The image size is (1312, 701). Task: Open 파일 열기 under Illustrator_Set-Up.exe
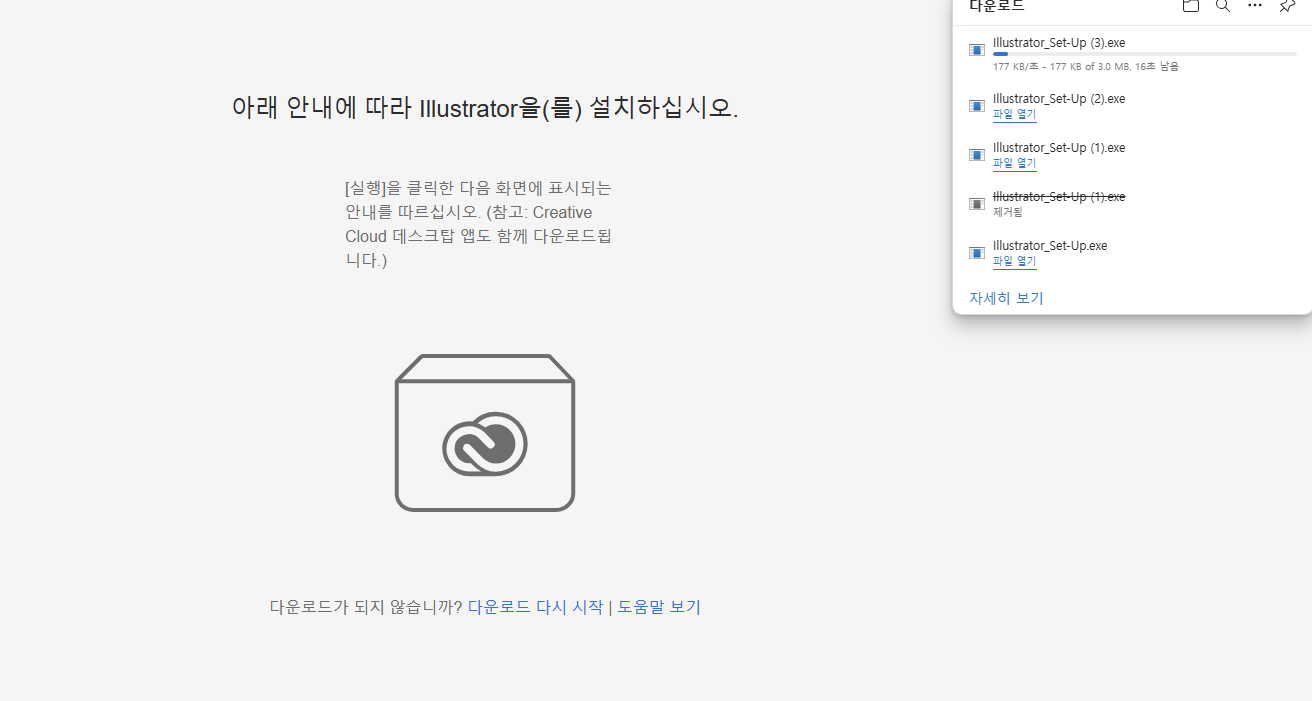coord(1014,261)
